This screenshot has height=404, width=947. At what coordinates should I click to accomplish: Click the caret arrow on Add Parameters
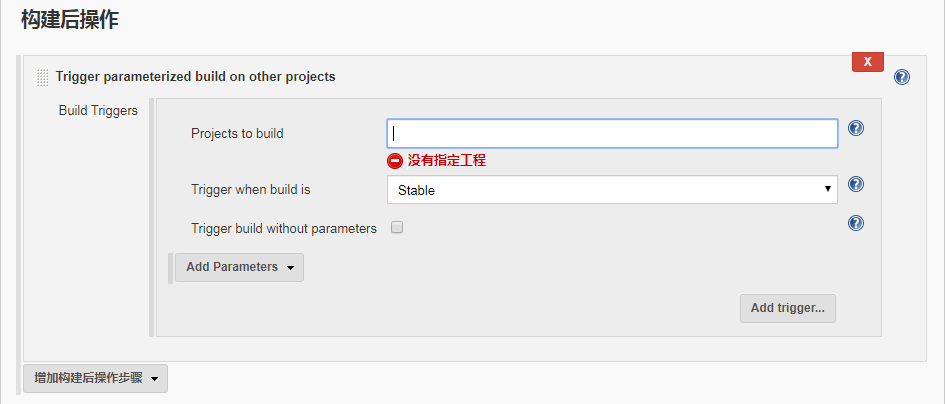(290, 268)
